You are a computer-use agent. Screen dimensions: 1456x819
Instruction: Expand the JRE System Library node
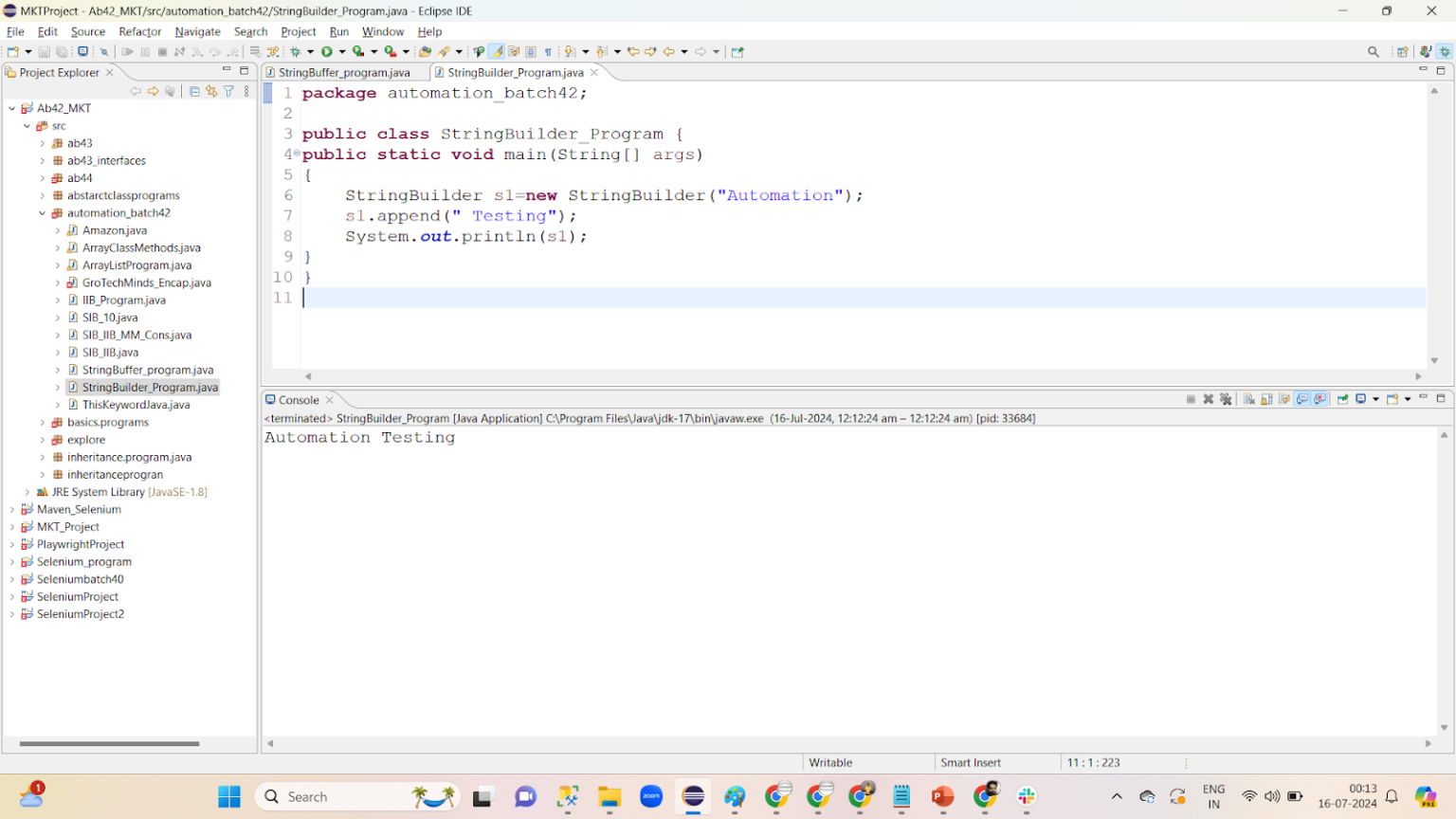[27, 492]
